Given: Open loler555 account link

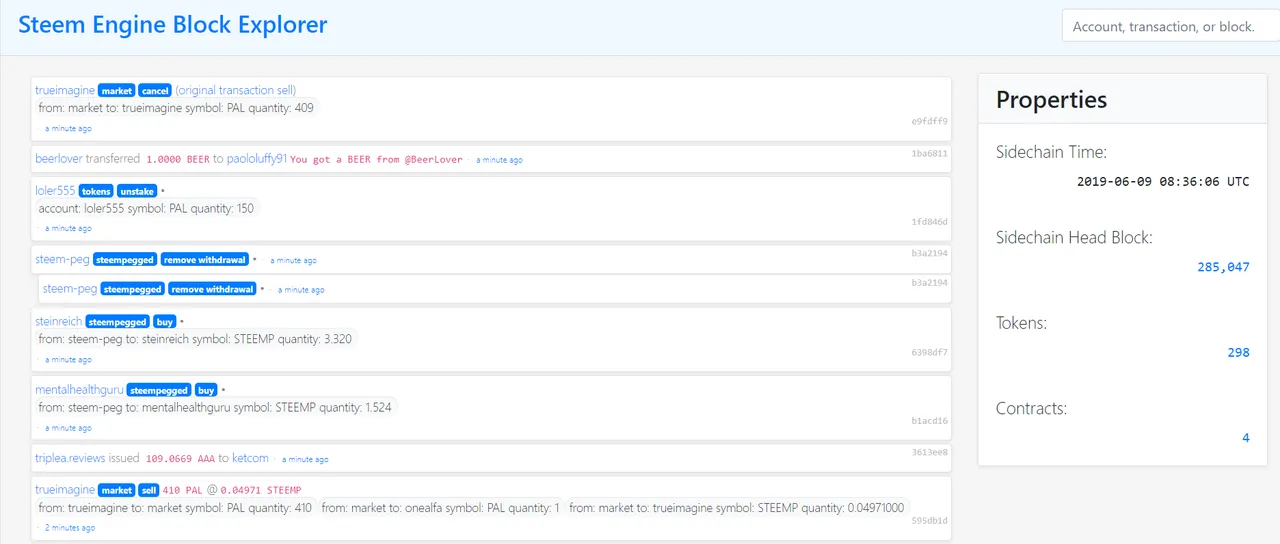Looking at the screenshot, I should (x=55, y=190).
